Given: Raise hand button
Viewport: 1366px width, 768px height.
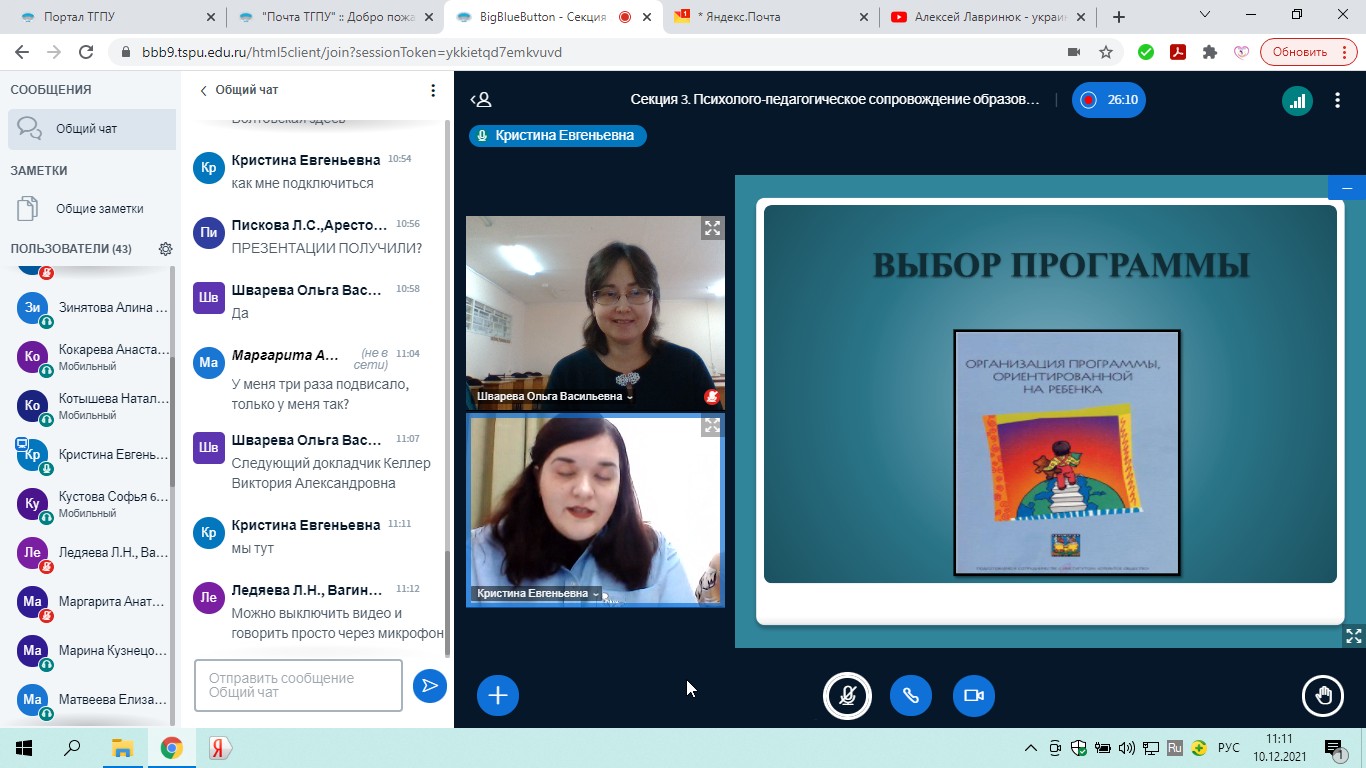Looking at the screenshot, I should pos(1323,695).
